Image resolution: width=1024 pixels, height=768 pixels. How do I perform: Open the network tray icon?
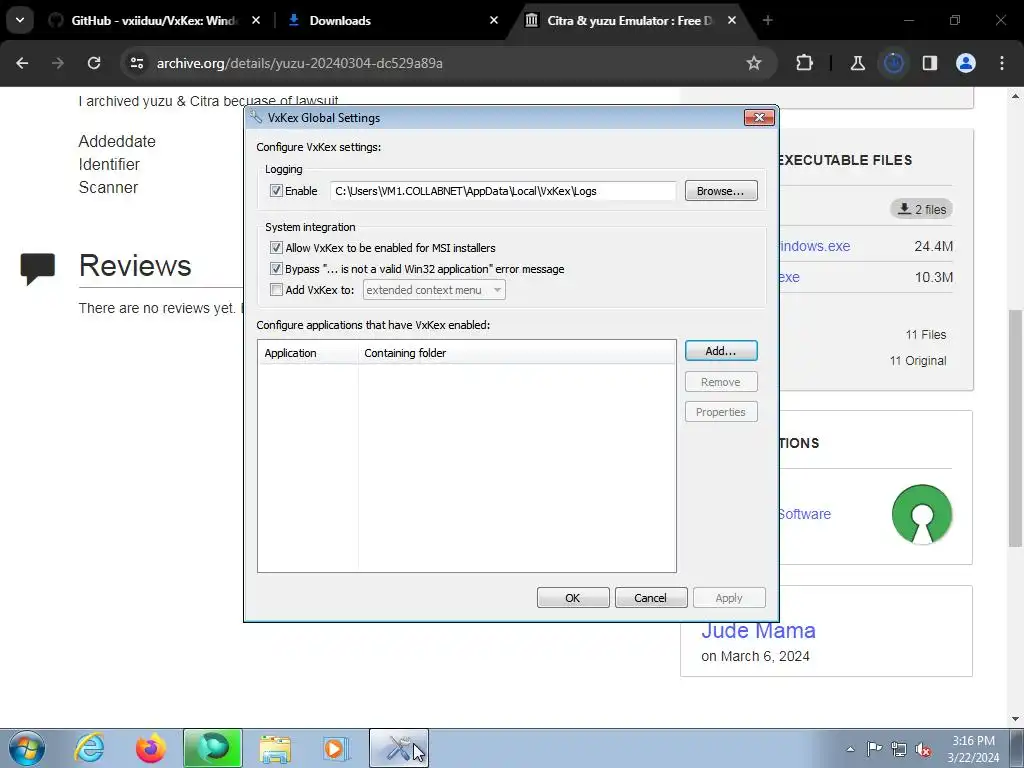[x=899, y=748]
